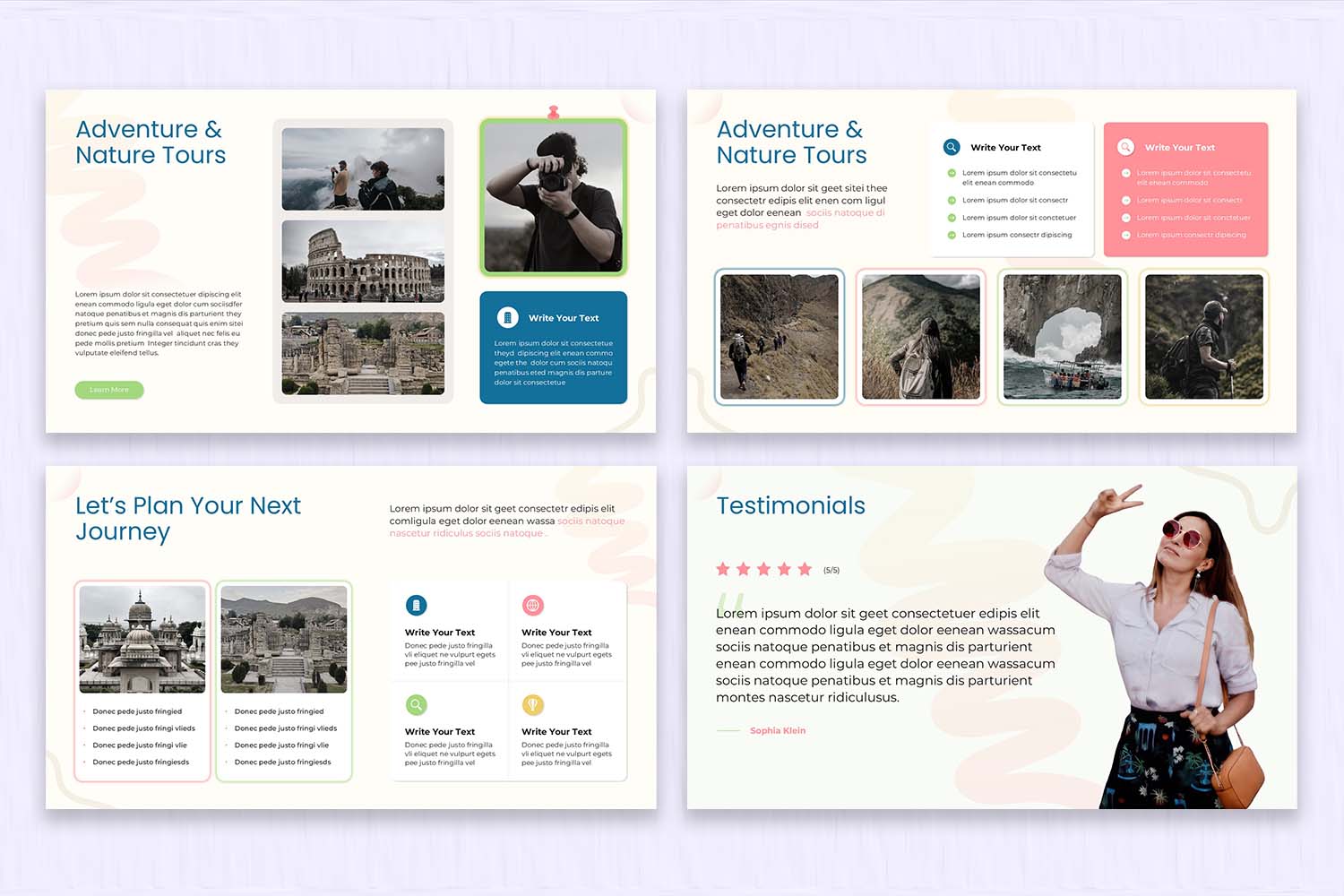
Task: Click the boat under rock arch photo
Action: tap(1062, 337)
